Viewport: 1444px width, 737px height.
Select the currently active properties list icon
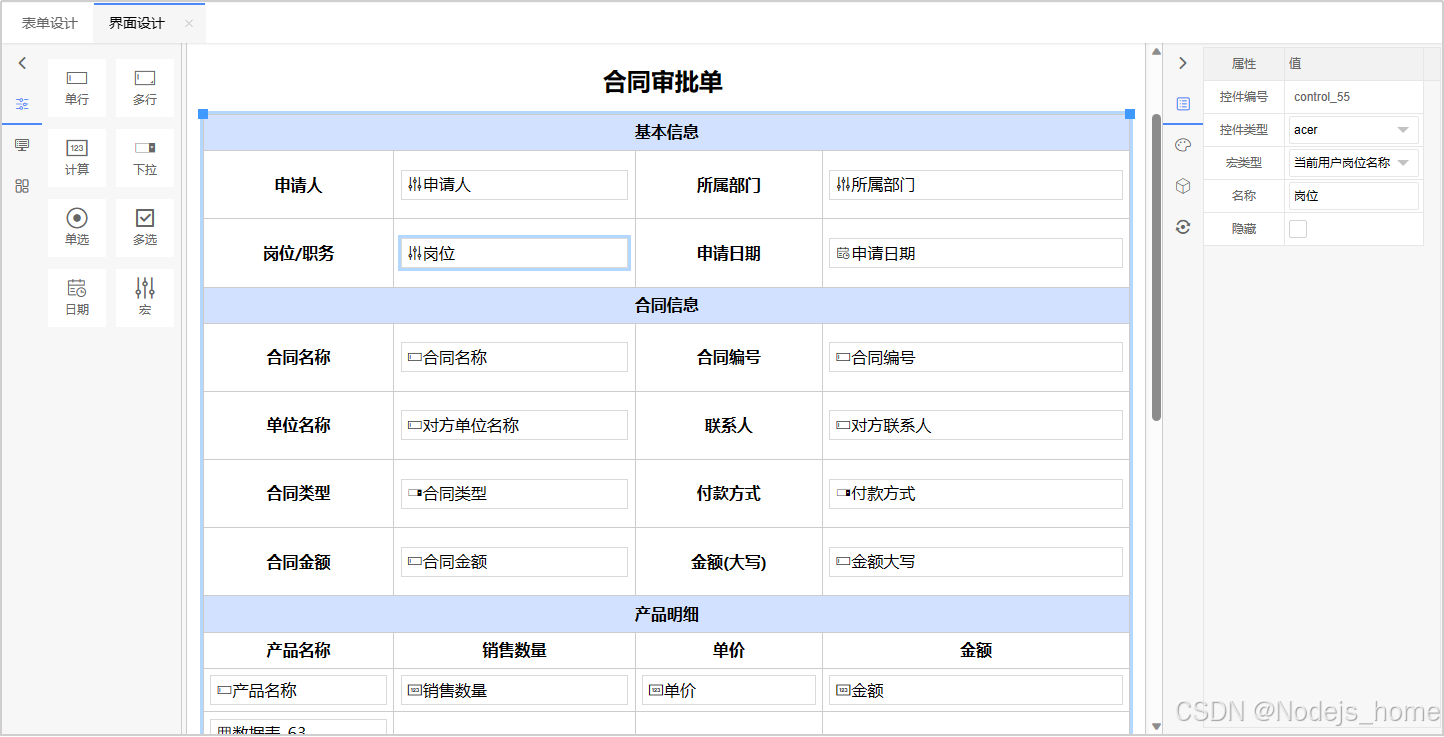[x=1183, y=103]
